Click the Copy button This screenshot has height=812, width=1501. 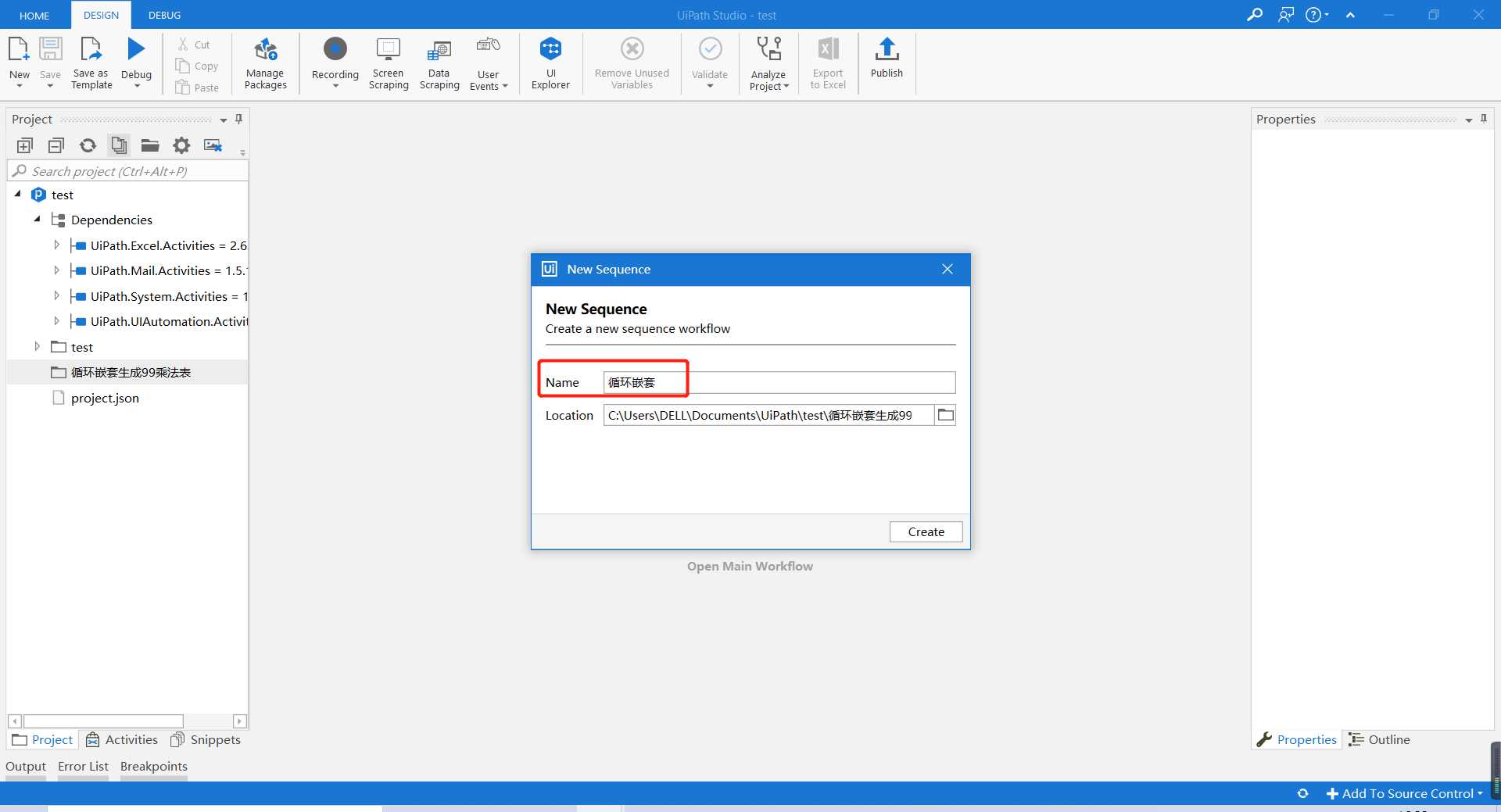[x=197, y=66]
